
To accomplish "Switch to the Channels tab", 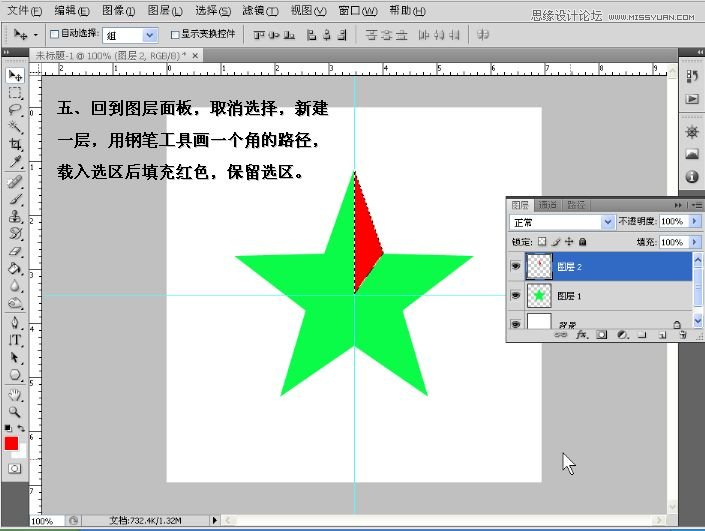I will 547,205.
